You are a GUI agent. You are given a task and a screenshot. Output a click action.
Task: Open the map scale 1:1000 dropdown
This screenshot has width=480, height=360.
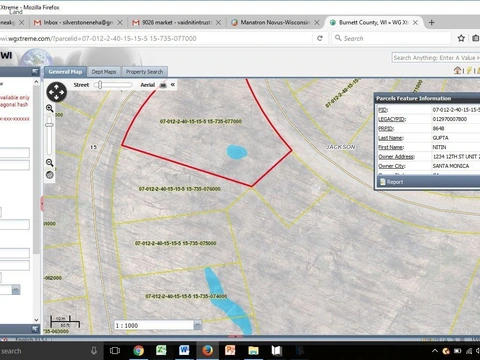coord(198,325)
